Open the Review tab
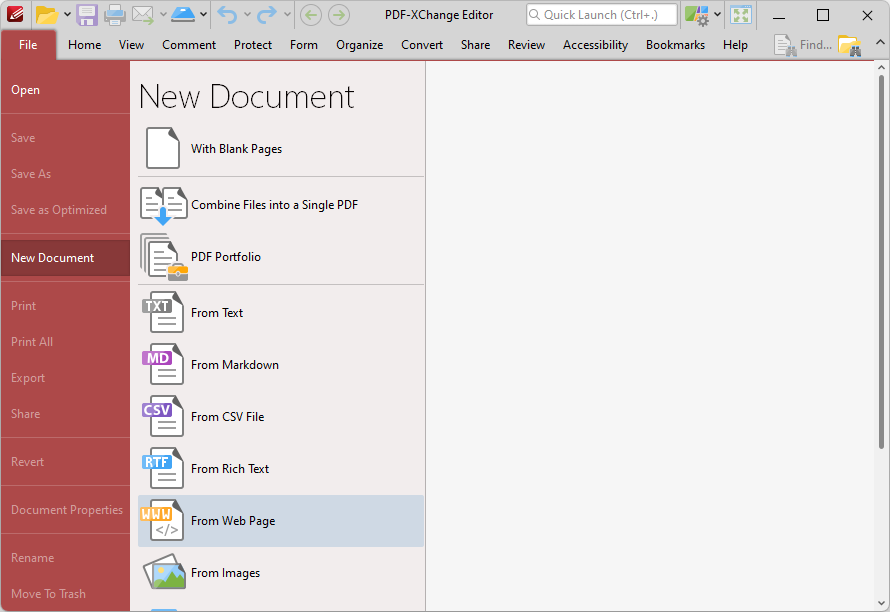 526,45
